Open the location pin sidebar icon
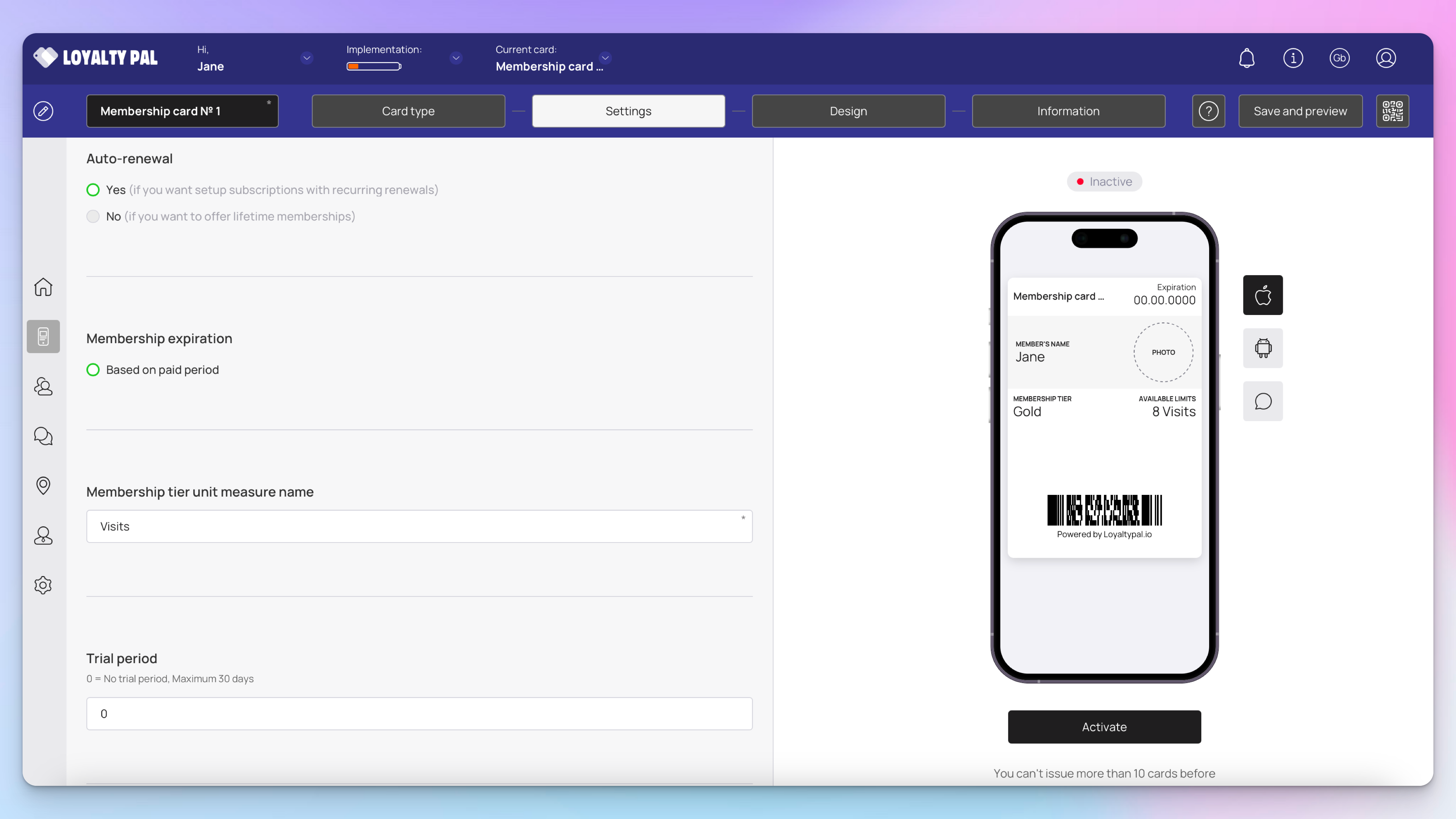Viewport: 1456px width, 819px height. pos(43,486)
